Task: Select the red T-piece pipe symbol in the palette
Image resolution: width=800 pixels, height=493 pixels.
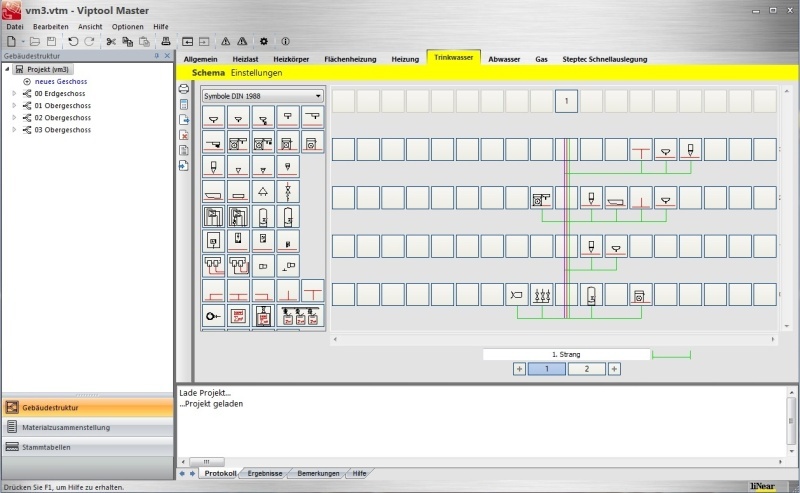Action: pos(312,291)
